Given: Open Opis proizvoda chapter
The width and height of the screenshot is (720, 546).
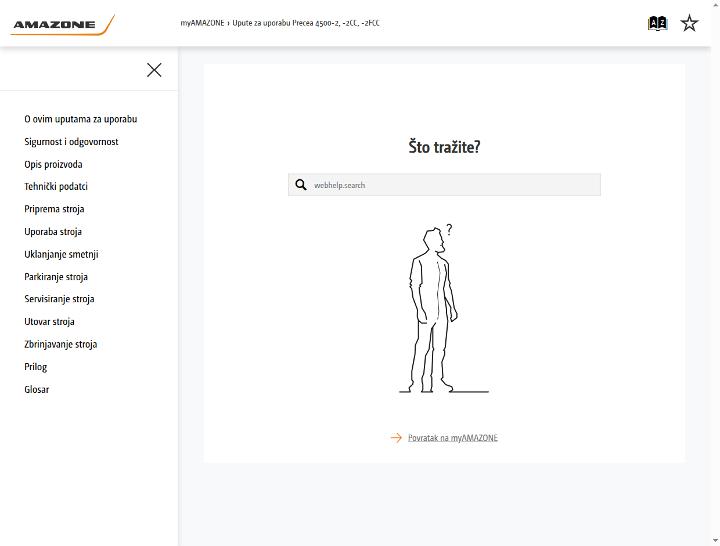Looking at the screenshot, I should click(x=53, y=164).
